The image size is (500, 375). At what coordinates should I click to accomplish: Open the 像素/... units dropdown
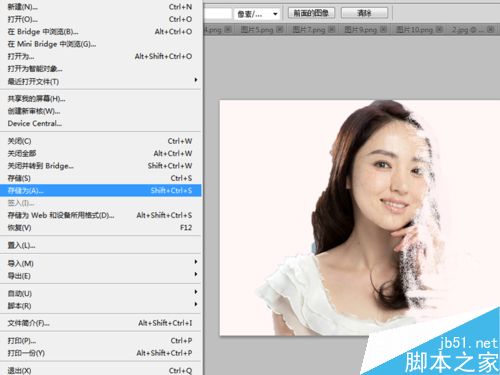[257, 14]
